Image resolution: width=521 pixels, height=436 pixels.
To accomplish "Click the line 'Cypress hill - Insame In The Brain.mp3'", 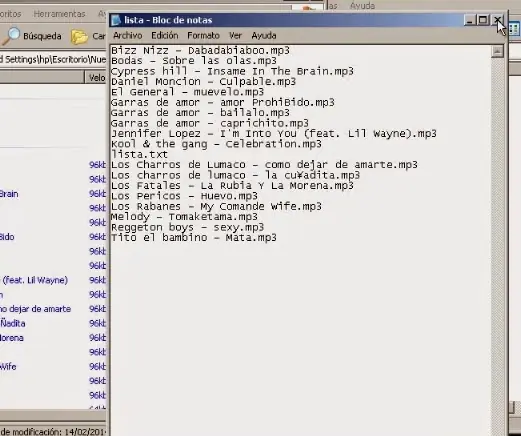I will pos(232,71).
